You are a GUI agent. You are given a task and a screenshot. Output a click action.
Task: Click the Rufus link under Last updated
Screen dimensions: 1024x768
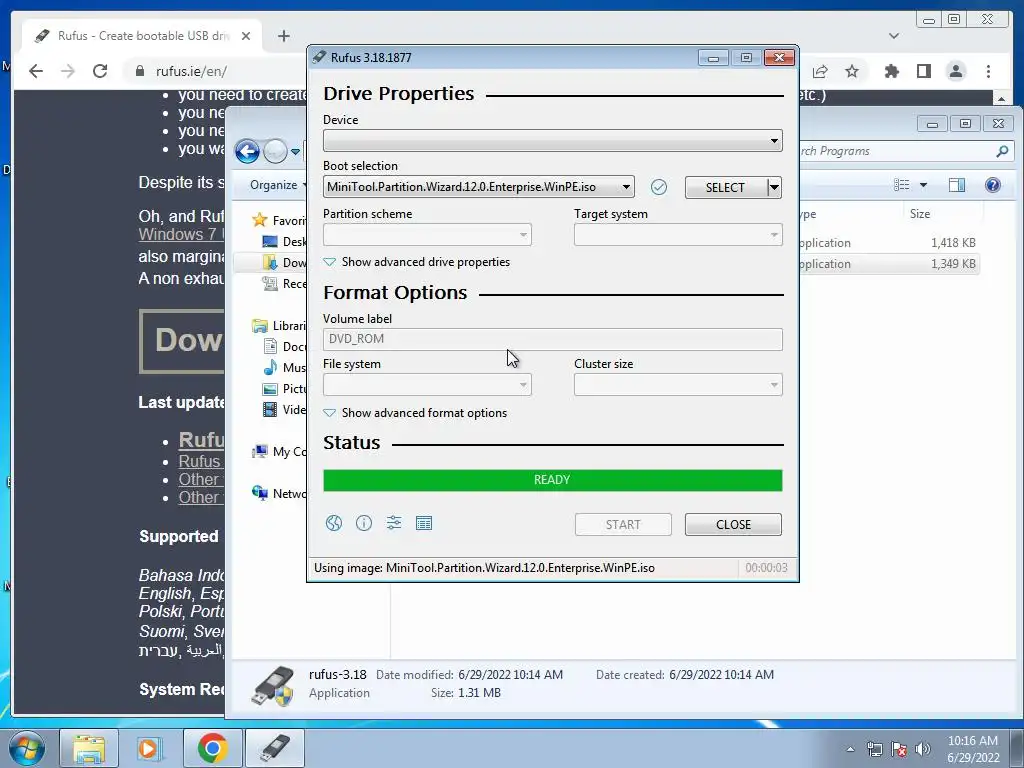point(201,440)
